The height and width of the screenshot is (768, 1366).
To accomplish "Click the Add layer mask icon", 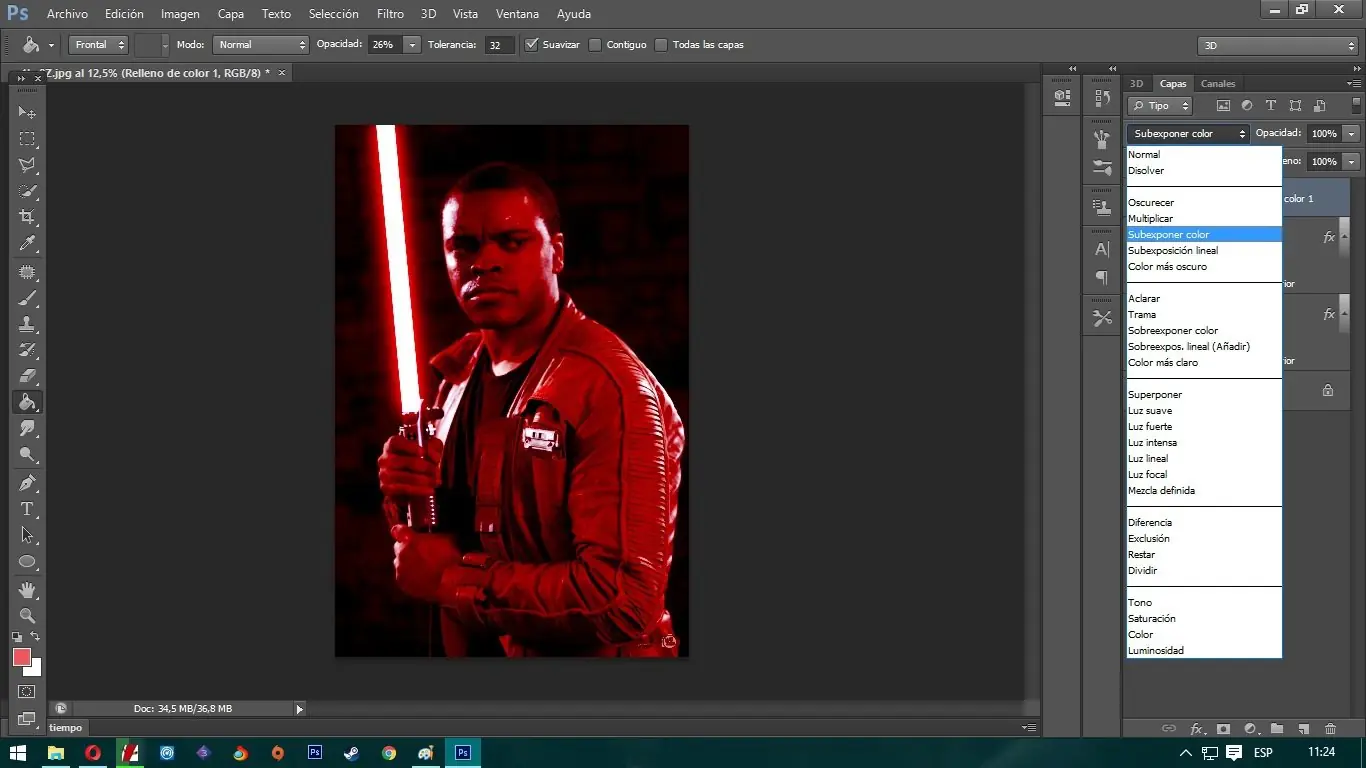I will coord(1224,729).
